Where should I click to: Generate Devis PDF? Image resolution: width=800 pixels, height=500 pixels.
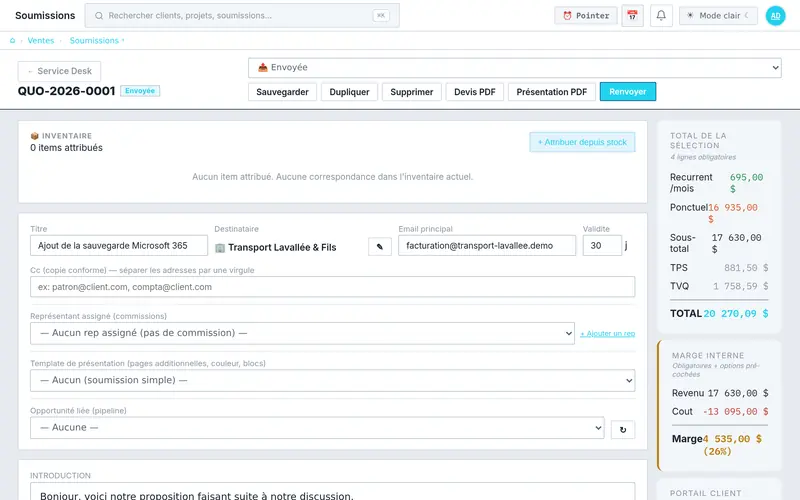[474, 92]
